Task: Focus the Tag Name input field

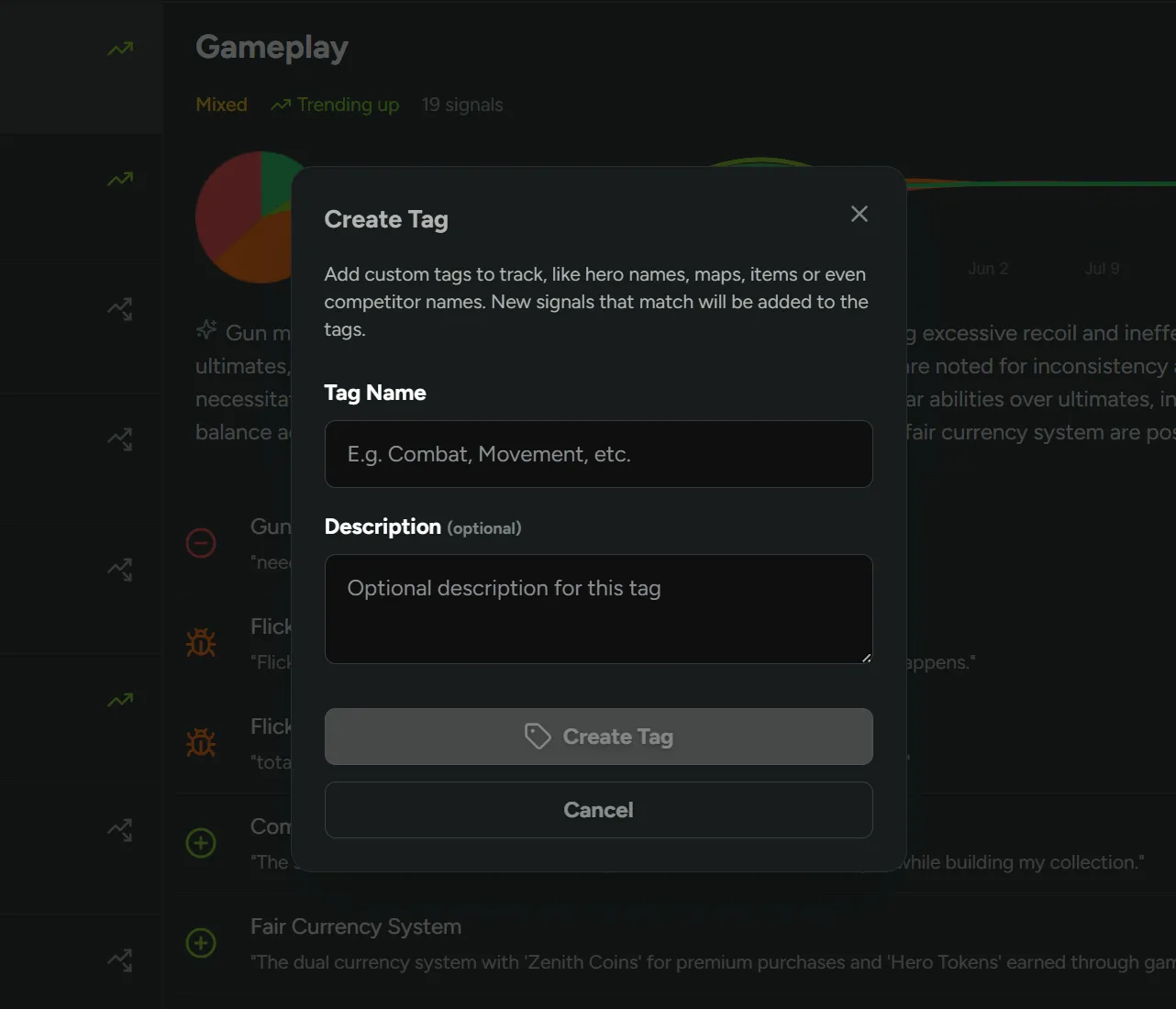Action: tap(598, 454)
